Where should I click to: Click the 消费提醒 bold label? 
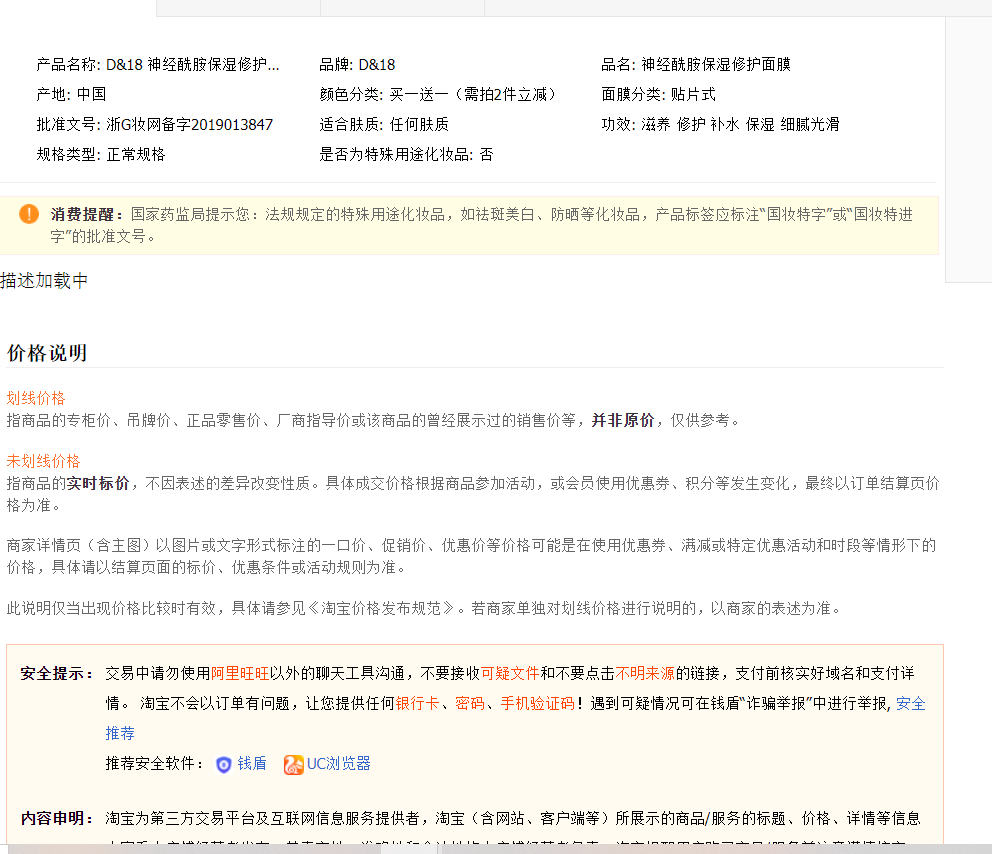point(87,214)
